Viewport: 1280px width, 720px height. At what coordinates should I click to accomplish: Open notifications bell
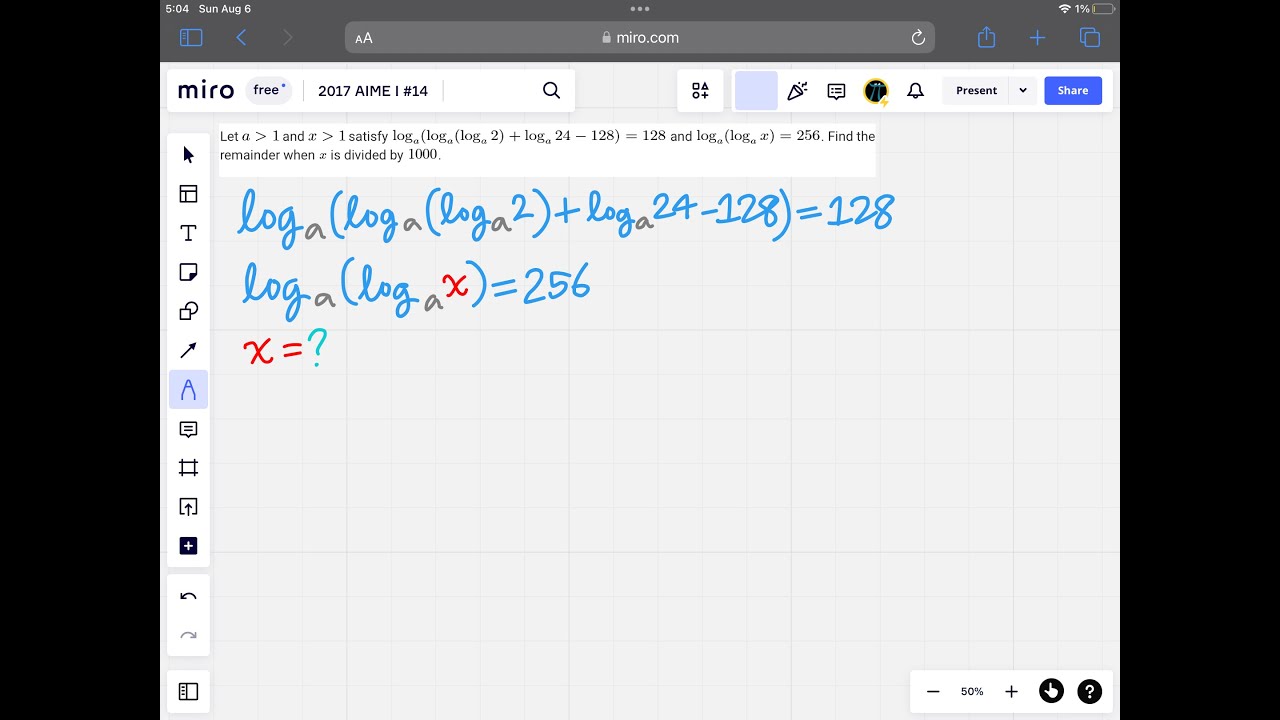coord(915,91)
